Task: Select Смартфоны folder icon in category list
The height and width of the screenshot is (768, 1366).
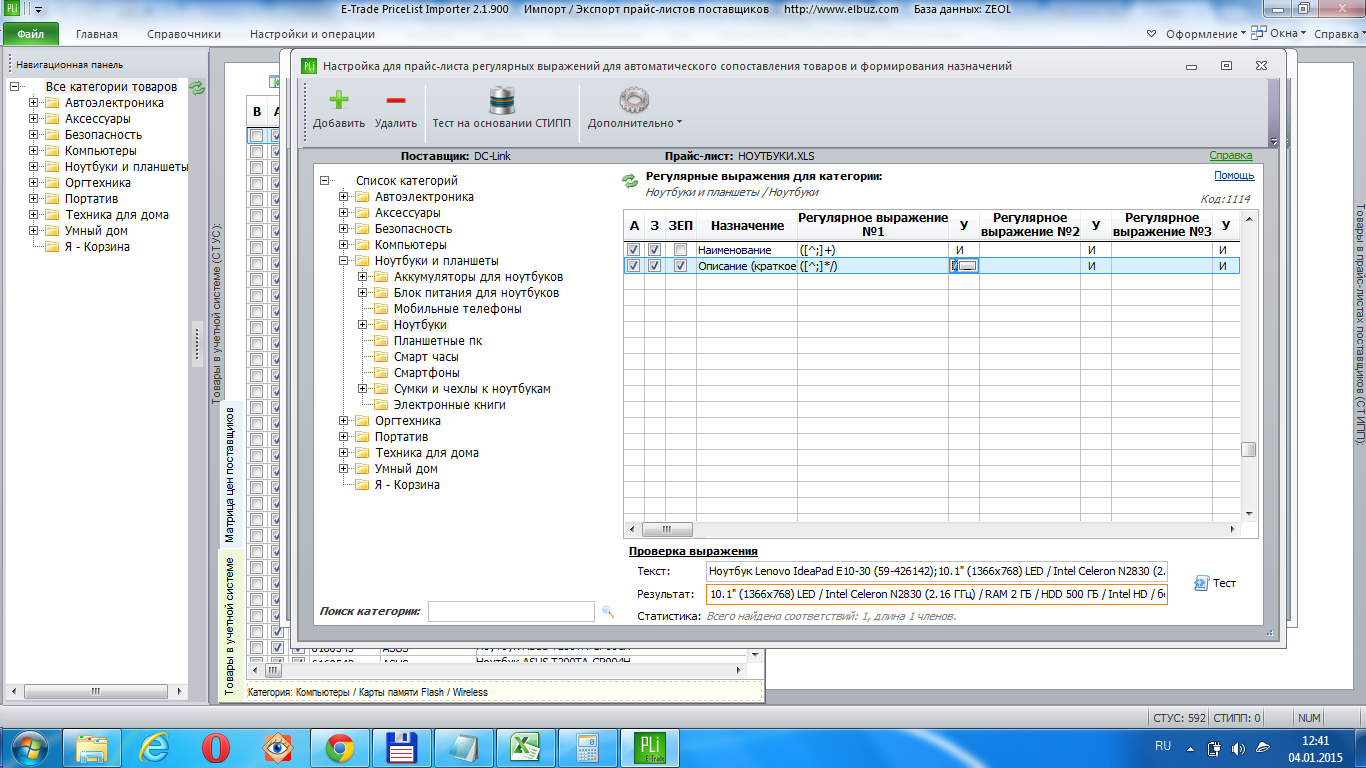Action: pos(381,373)
